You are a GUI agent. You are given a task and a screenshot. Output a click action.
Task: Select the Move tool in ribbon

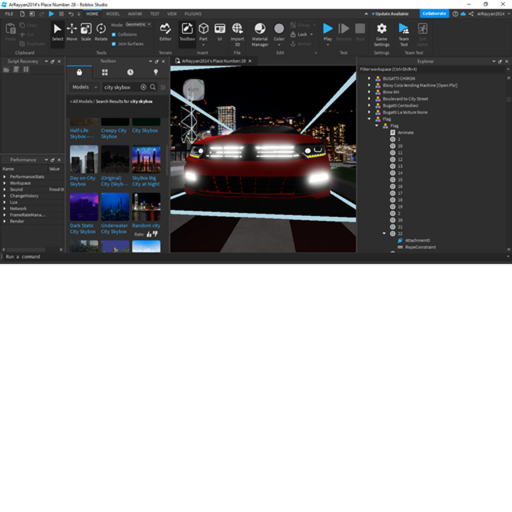click(x=72, y=32)
